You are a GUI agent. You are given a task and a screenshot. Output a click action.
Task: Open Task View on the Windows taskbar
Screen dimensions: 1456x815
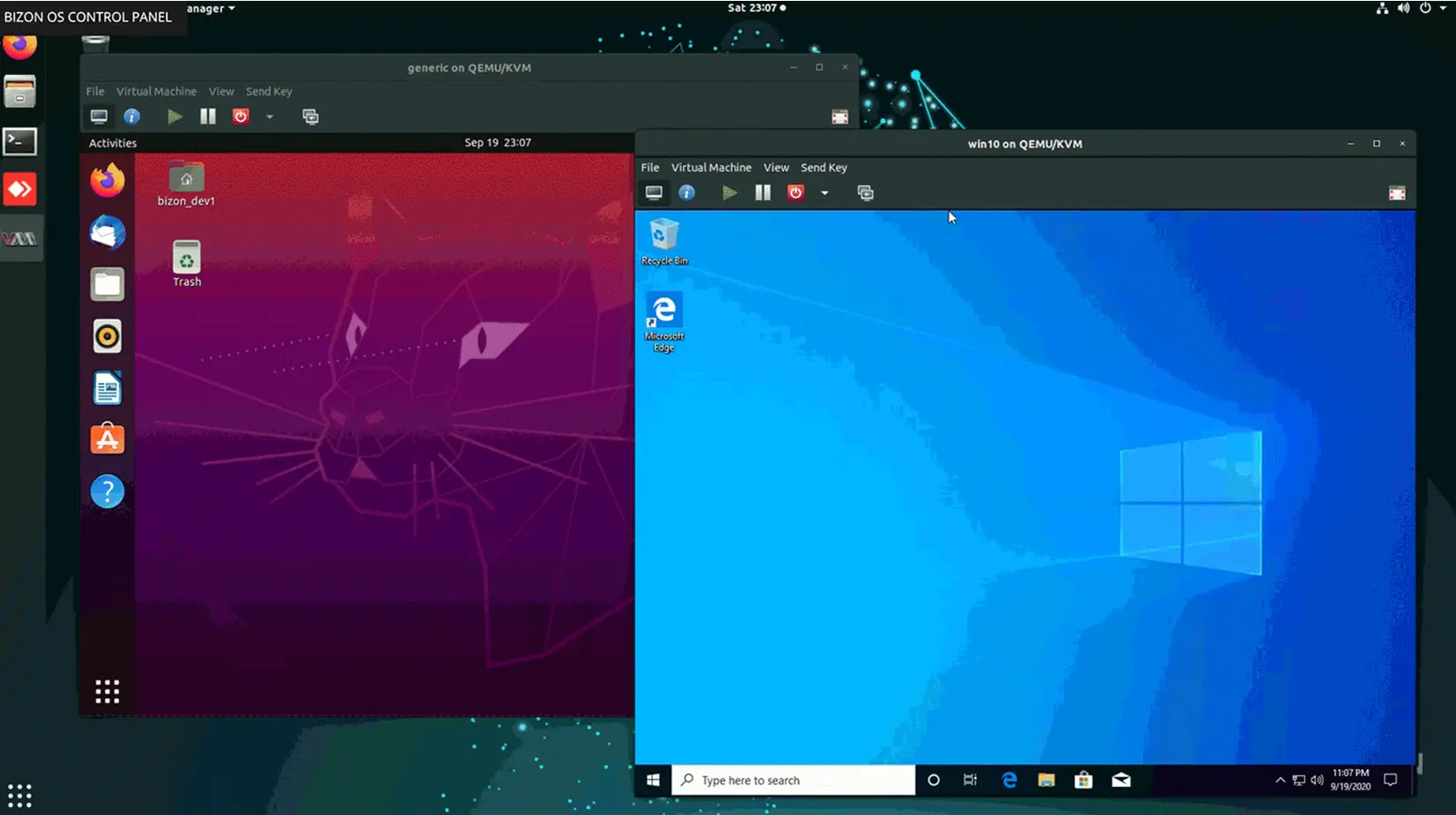click(x=970, y=780)
